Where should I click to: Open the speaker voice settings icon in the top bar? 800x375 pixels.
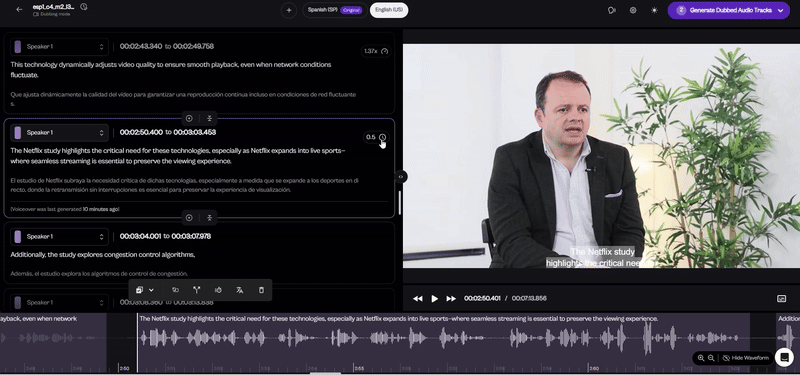click(x=612, y=10)
